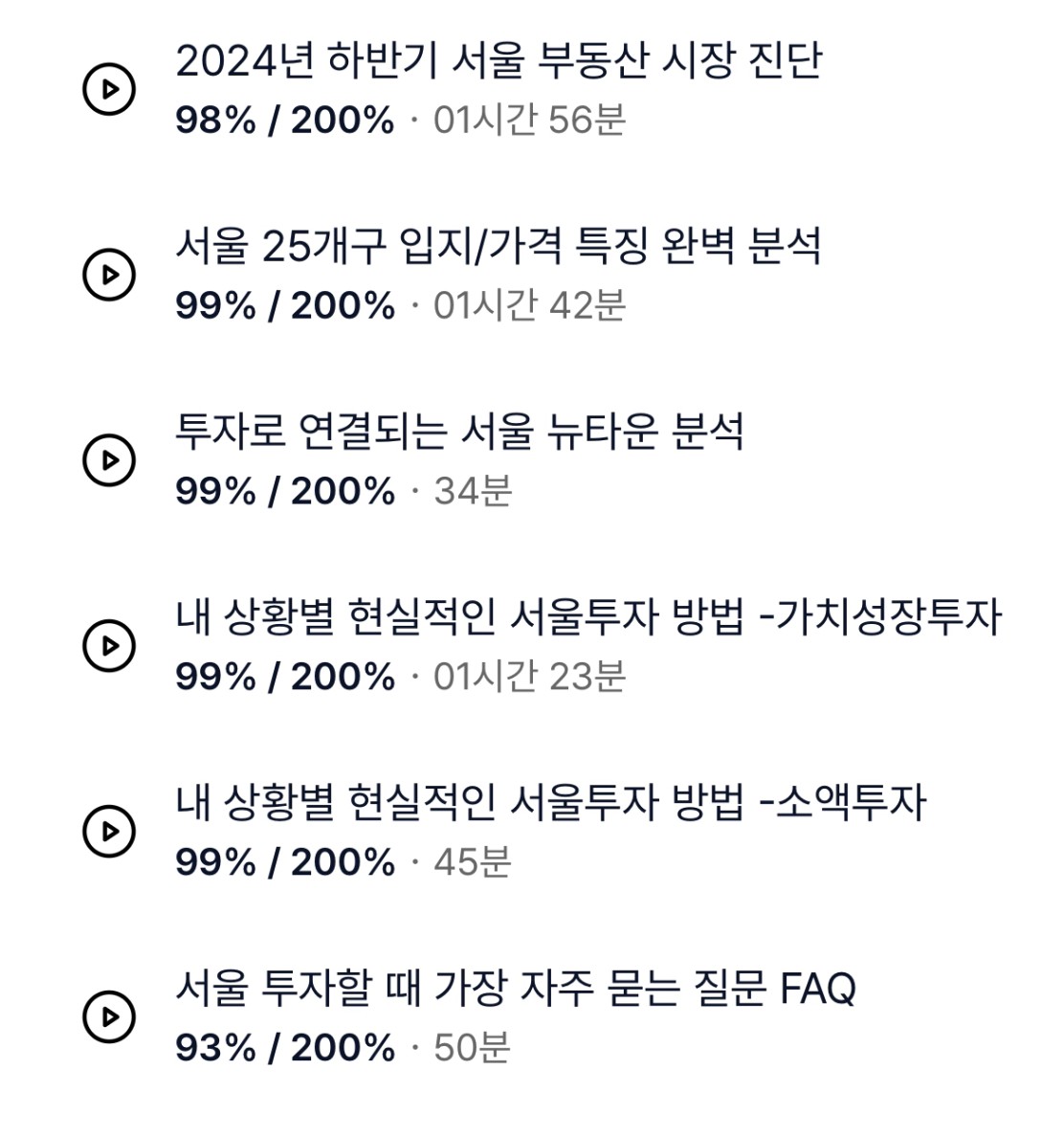This screenshot has height=1137, width=1064.
Task: Select the title 서울 투자할 때 가장 자주 묻는 질문 FAQ
Action: coord(516,988)
